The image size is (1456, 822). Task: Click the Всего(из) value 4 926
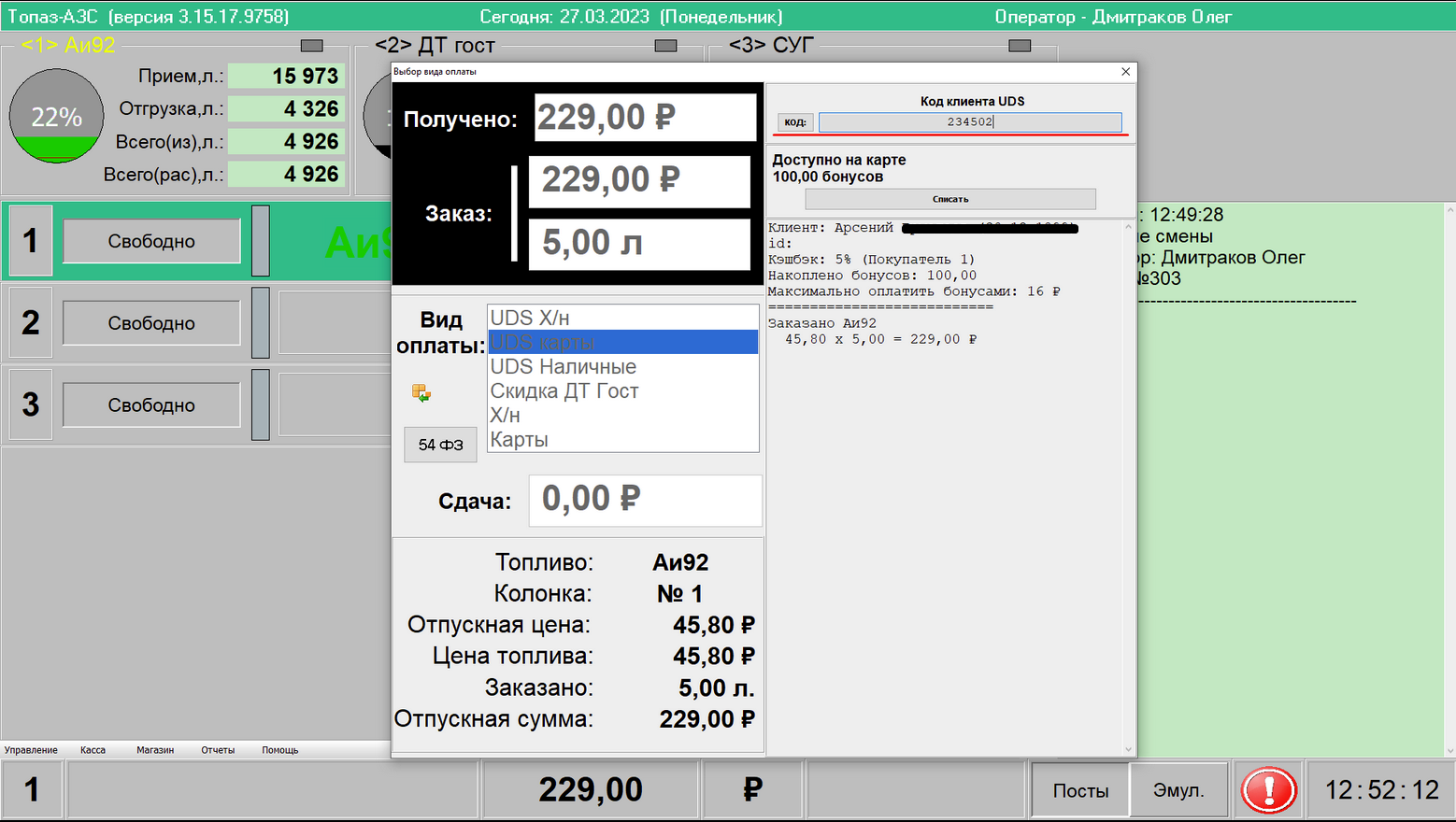(286, 141)
